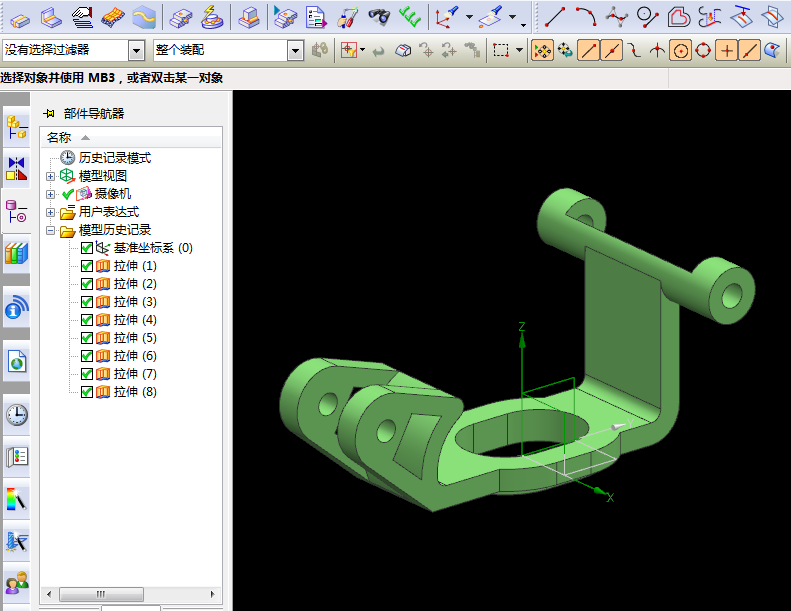The width and height of the screenshot is (791, 611).
Task: Open the Reuse Library books icon
Action: tap(17, 253)
